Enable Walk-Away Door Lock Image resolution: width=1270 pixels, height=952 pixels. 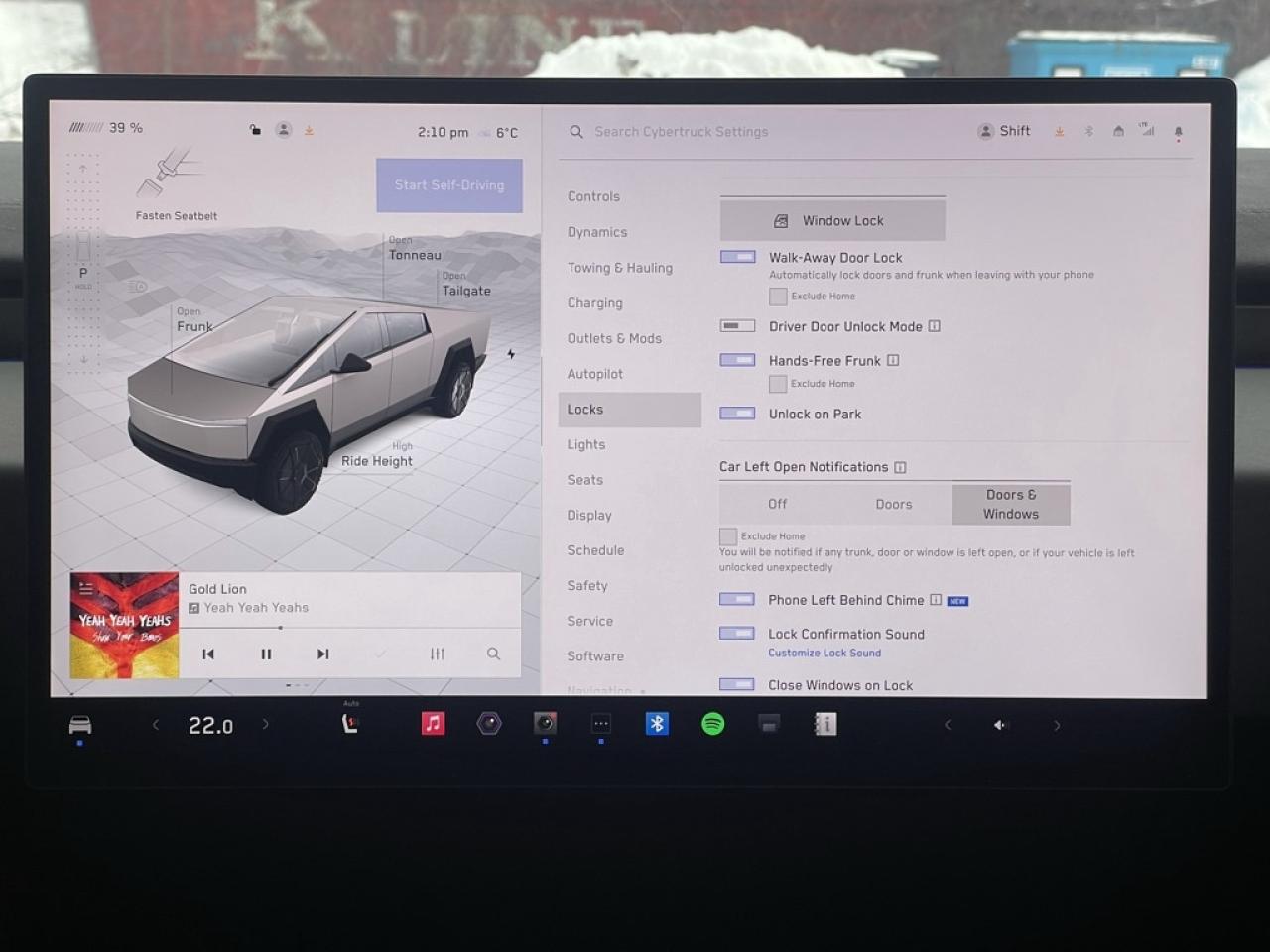736,257
